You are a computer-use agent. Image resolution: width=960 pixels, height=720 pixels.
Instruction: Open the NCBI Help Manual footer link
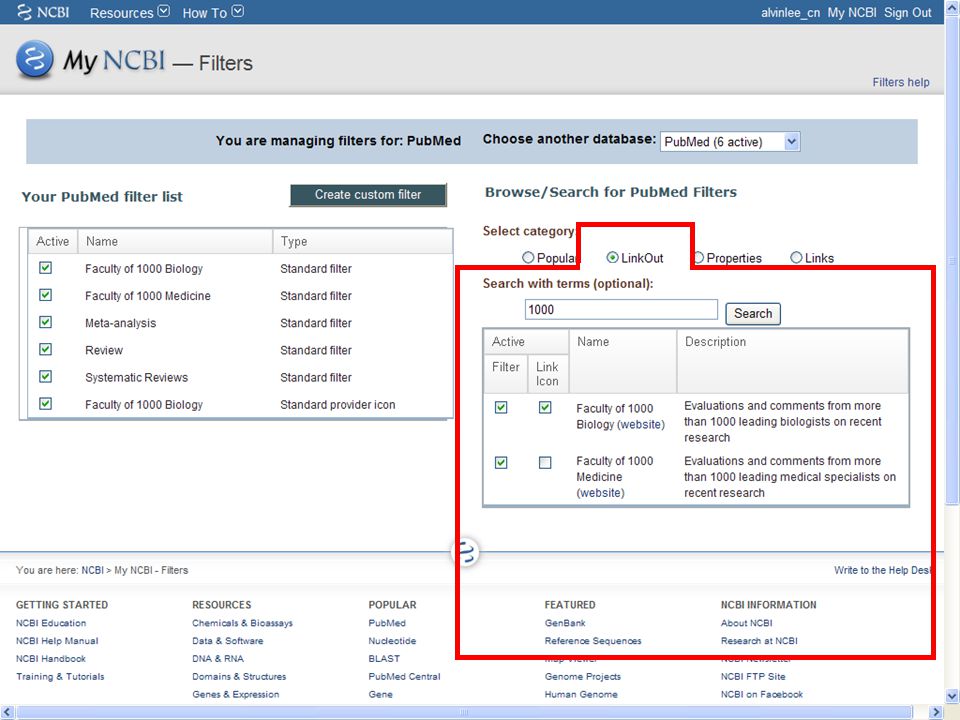click(57, 640)
